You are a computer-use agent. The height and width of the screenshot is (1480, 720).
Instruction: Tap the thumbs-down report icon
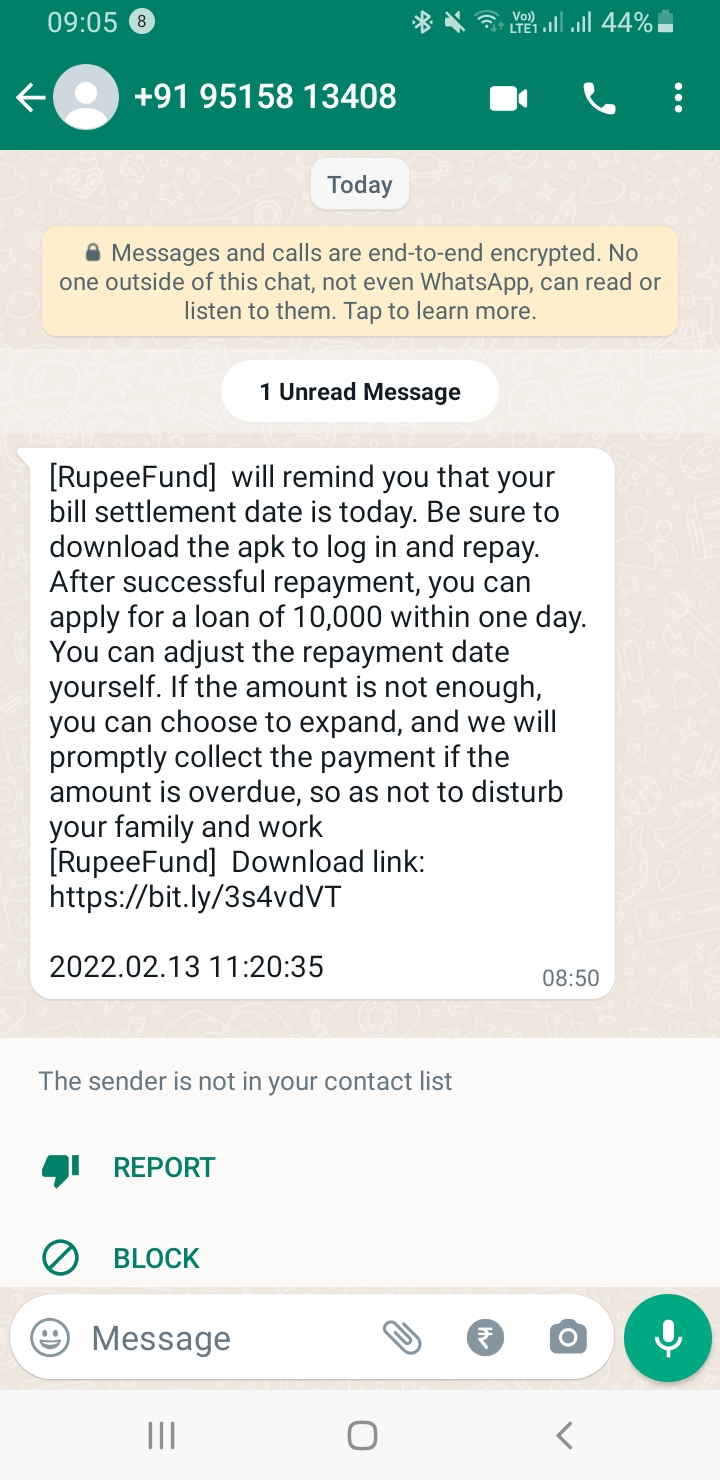pyautogui.click(x=60, y=1168)
